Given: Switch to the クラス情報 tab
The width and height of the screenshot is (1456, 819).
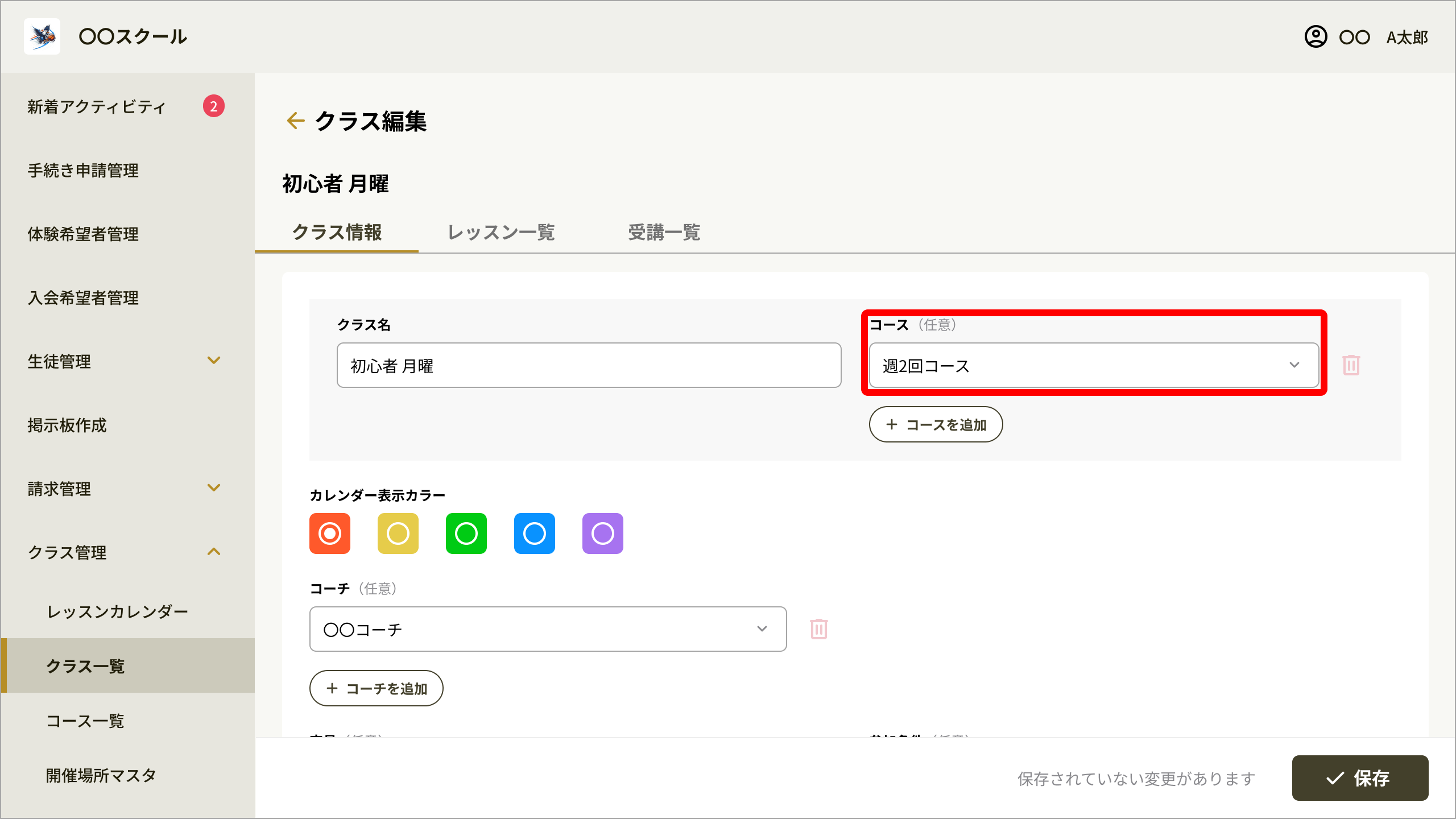Looking at the screenshot, I should point(337,232).
